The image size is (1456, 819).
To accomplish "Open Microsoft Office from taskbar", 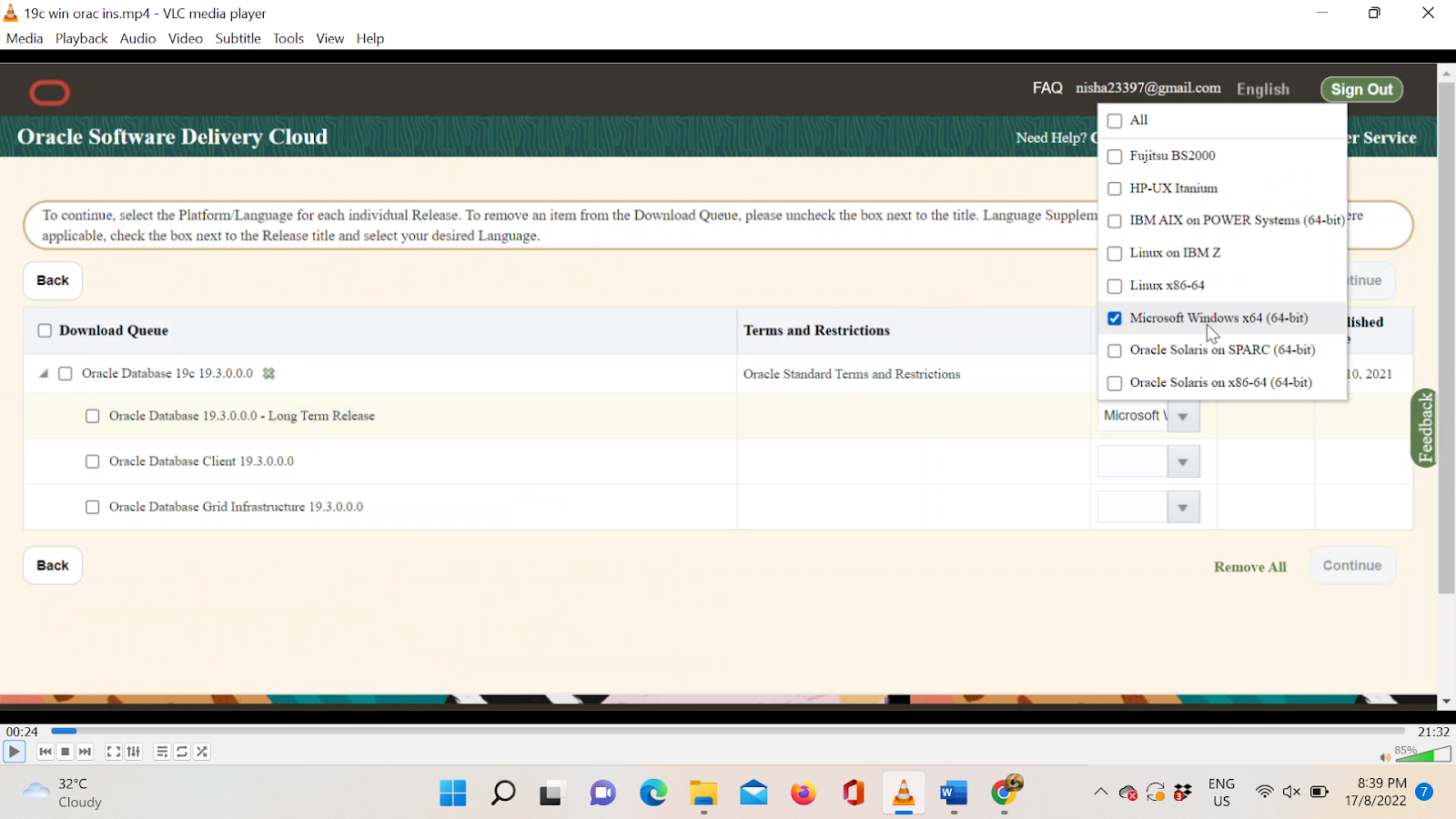I will 854,794.
